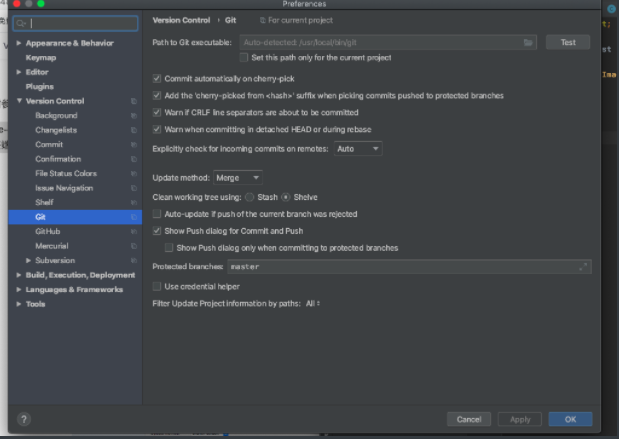The width and height of the screenshot is (619, 439).
Task: Toggle 'cherry-picked from <hash>' suffix option
Action: [157, 96]
